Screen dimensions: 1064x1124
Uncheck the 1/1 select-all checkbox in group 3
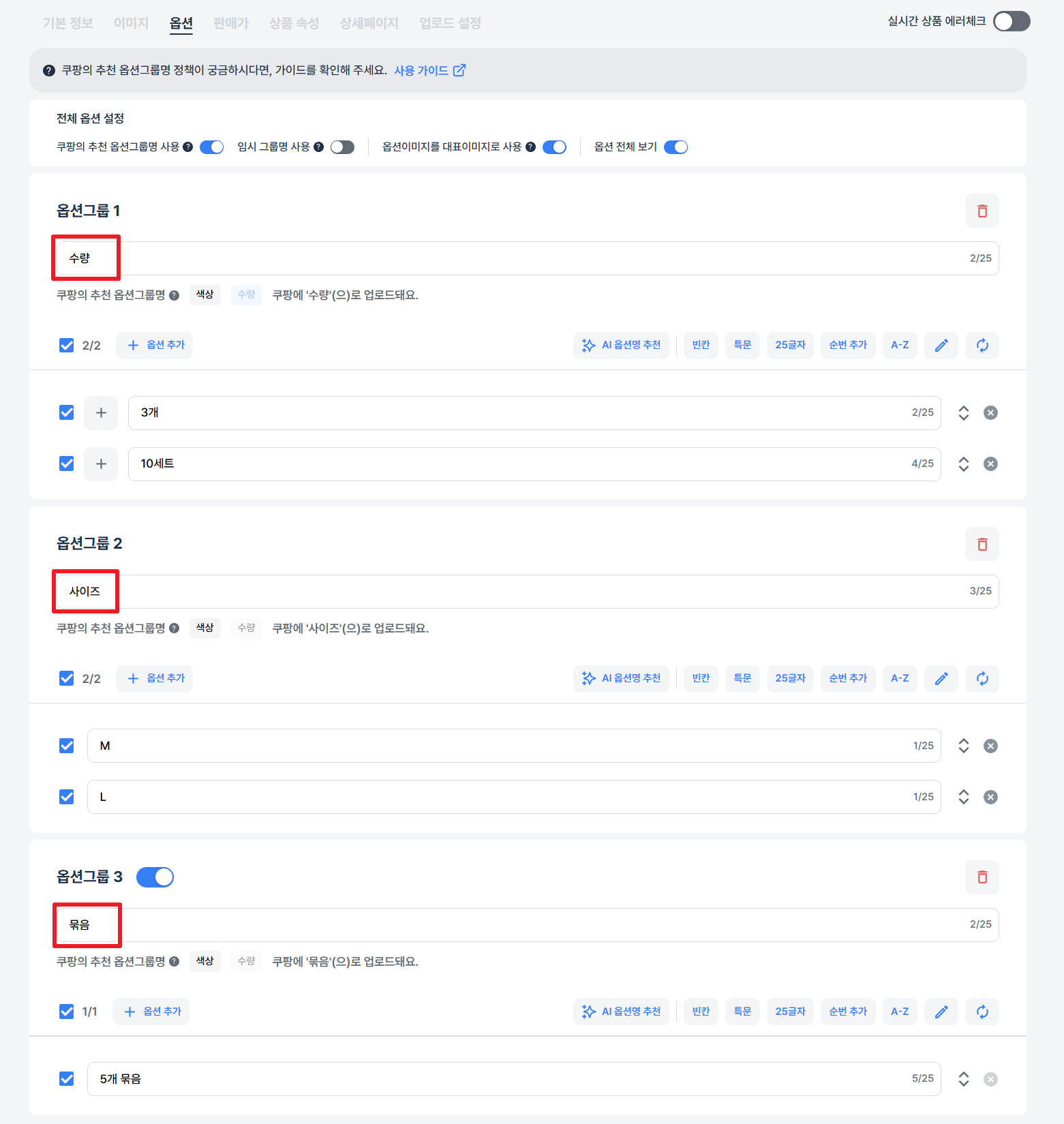[x=66, y=1012]
